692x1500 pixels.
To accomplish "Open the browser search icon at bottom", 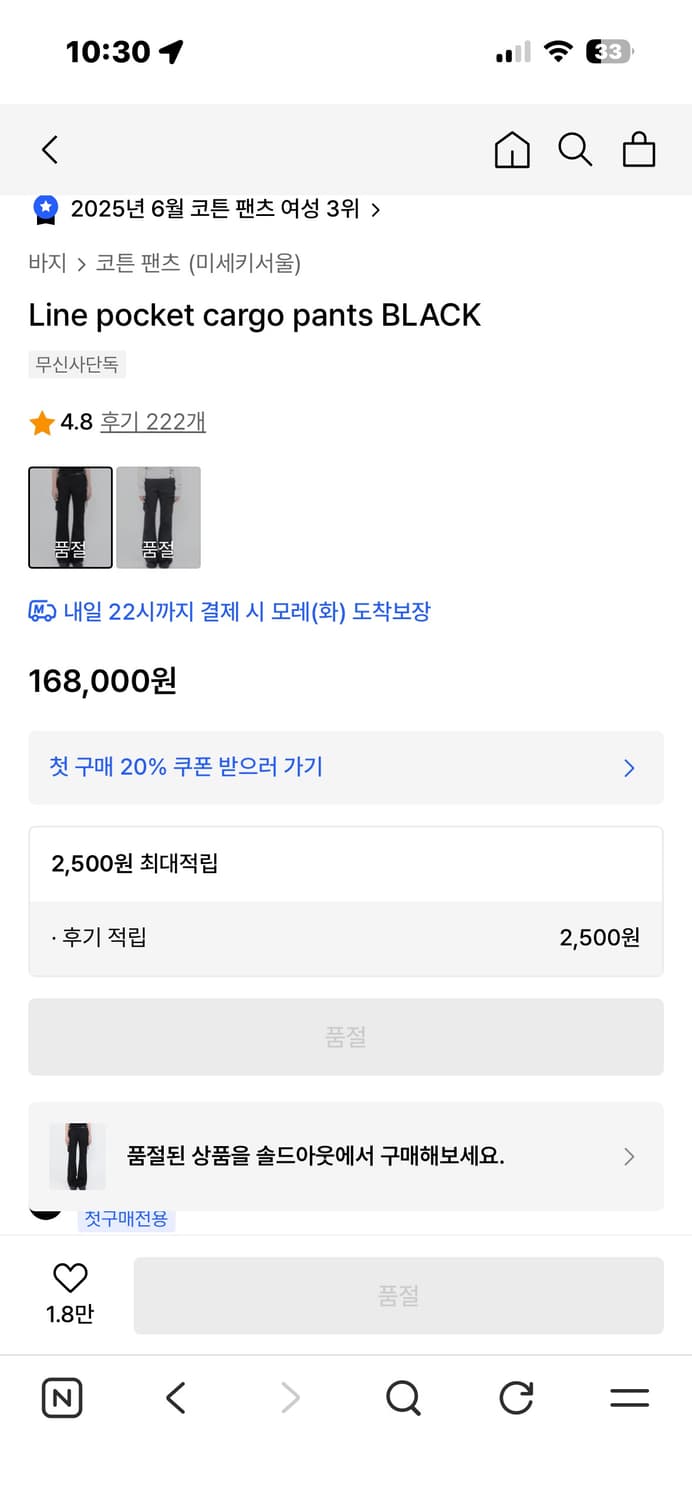I will (402, 1398).
